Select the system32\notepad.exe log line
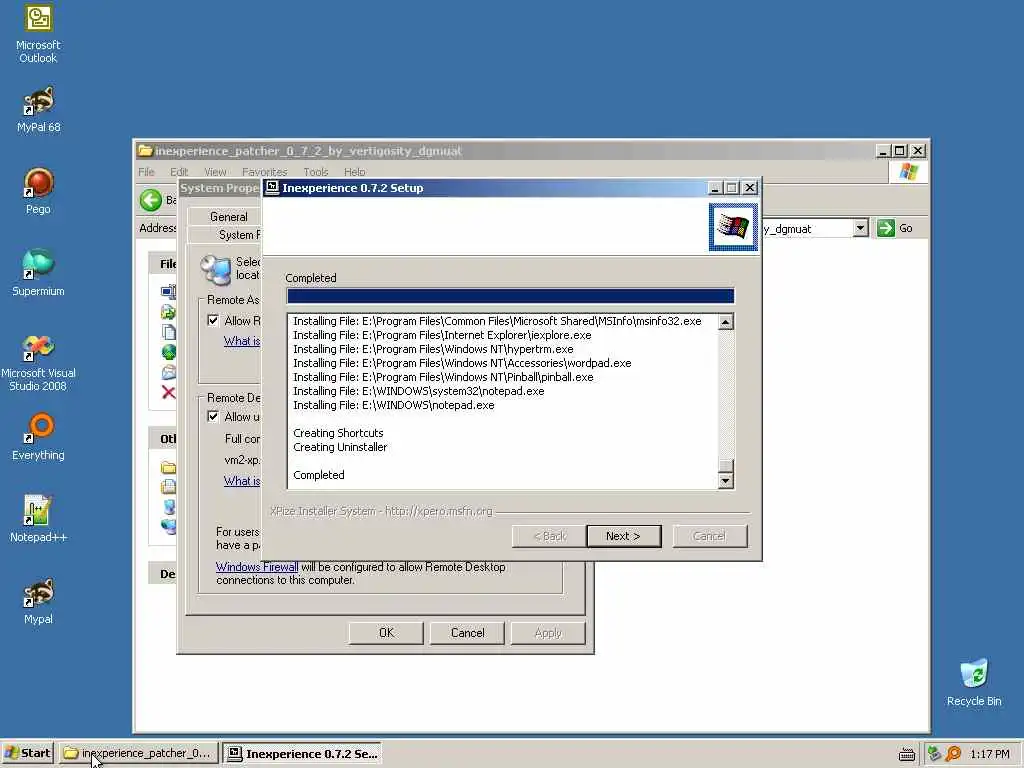Image resolution: width=1024 pixels, height=768 pixels. click(x=419, y=391)
